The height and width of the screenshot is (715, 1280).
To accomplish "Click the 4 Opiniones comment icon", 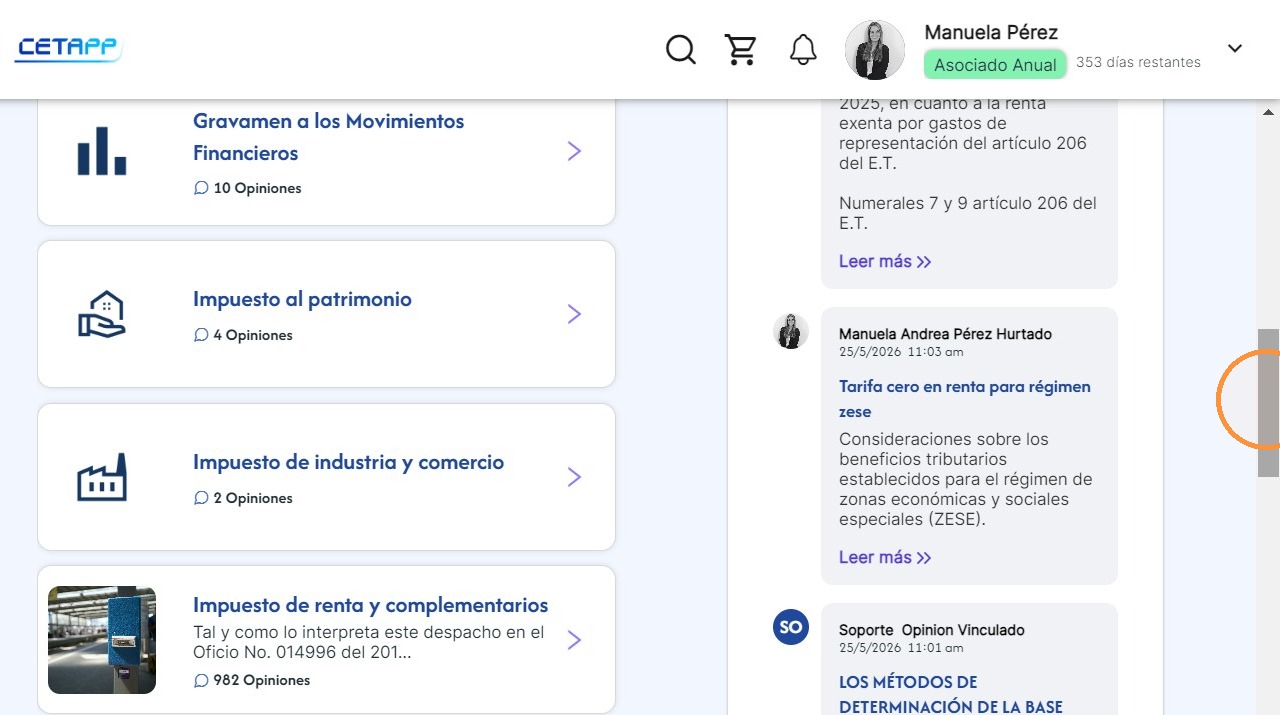I will 201,335.
